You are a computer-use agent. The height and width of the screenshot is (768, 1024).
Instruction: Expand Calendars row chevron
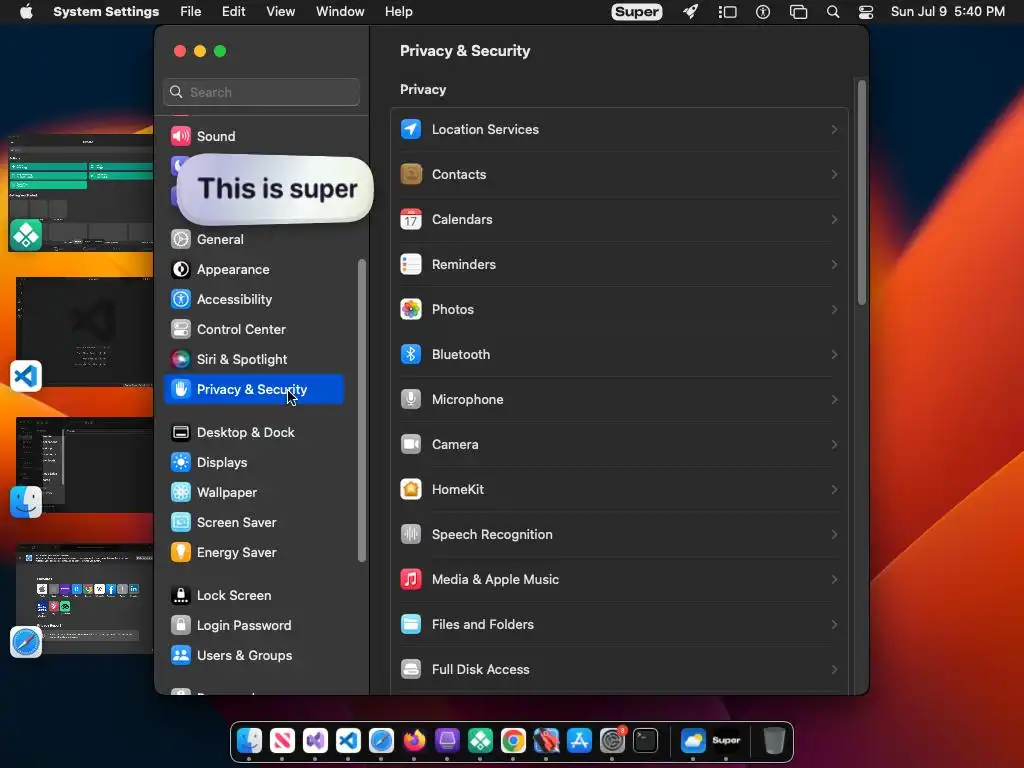pyautogui.click(x=834, y=219)
